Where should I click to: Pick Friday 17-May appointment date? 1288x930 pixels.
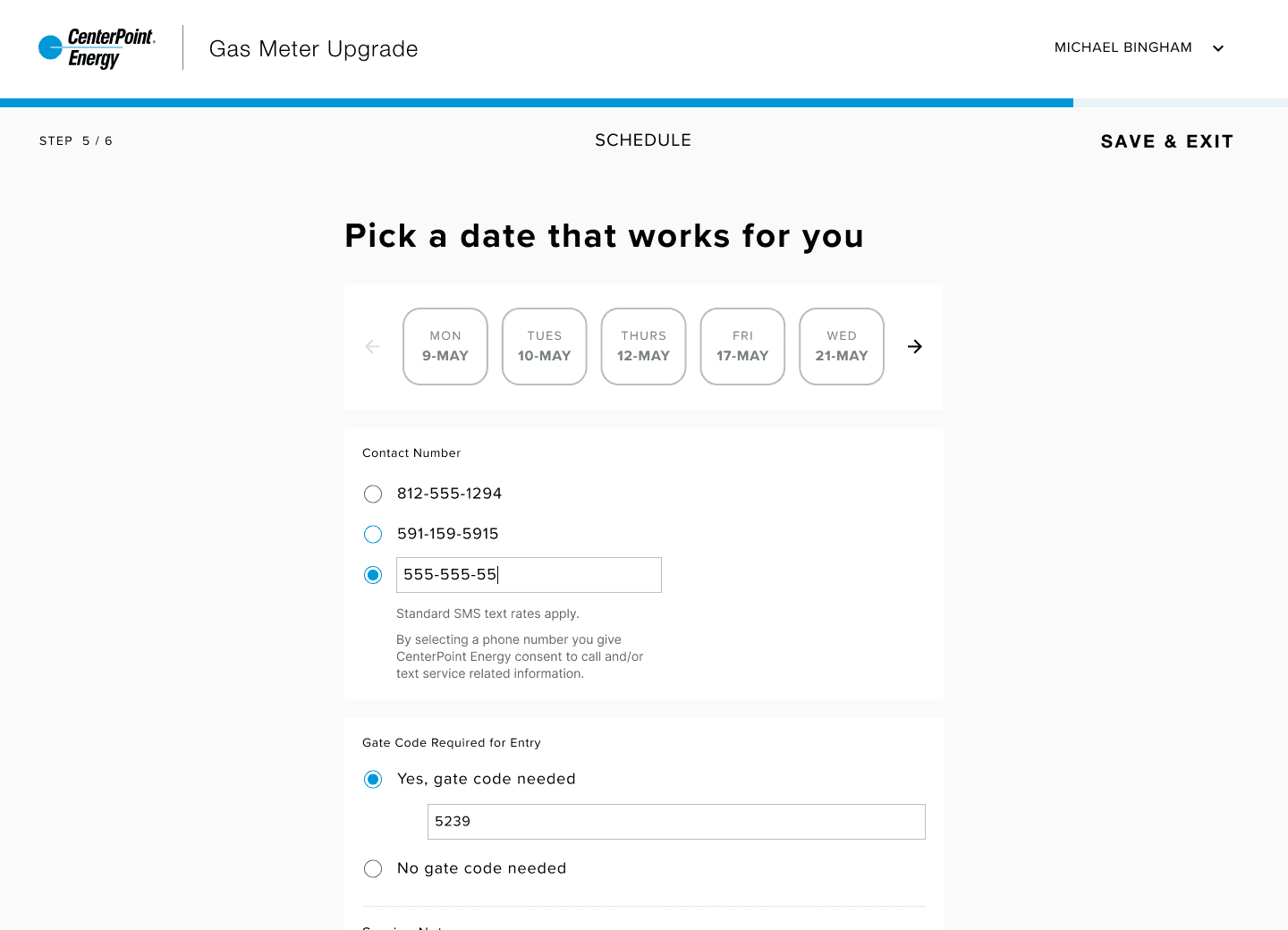tap(742, 347)
